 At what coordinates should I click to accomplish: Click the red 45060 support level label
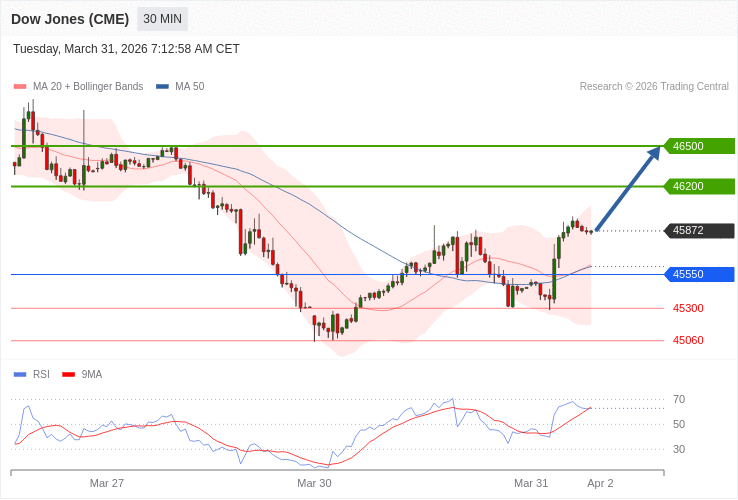click(688, 340)
